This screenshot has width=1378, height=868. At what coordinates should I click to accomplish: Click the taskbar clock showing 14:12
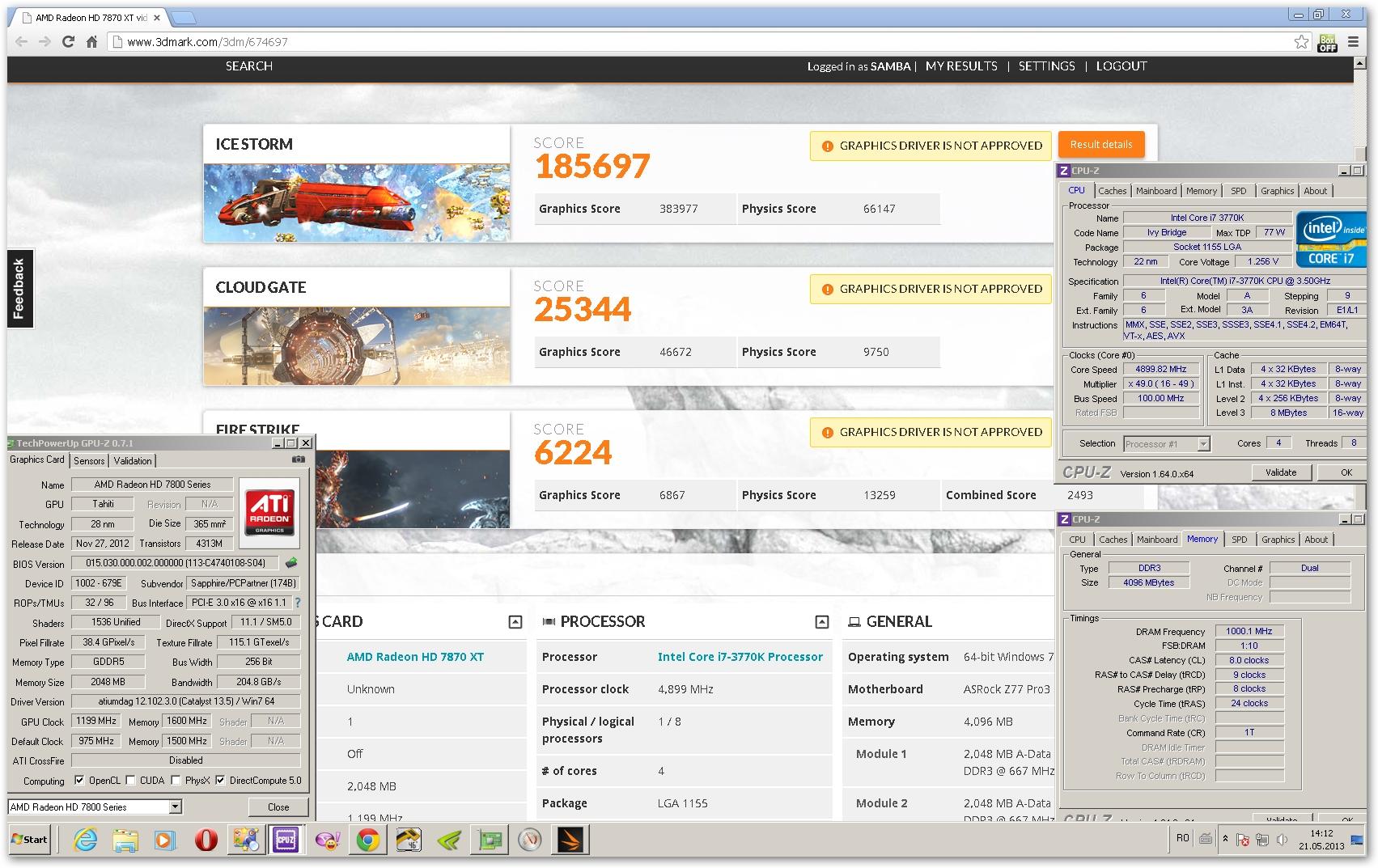1321,840
